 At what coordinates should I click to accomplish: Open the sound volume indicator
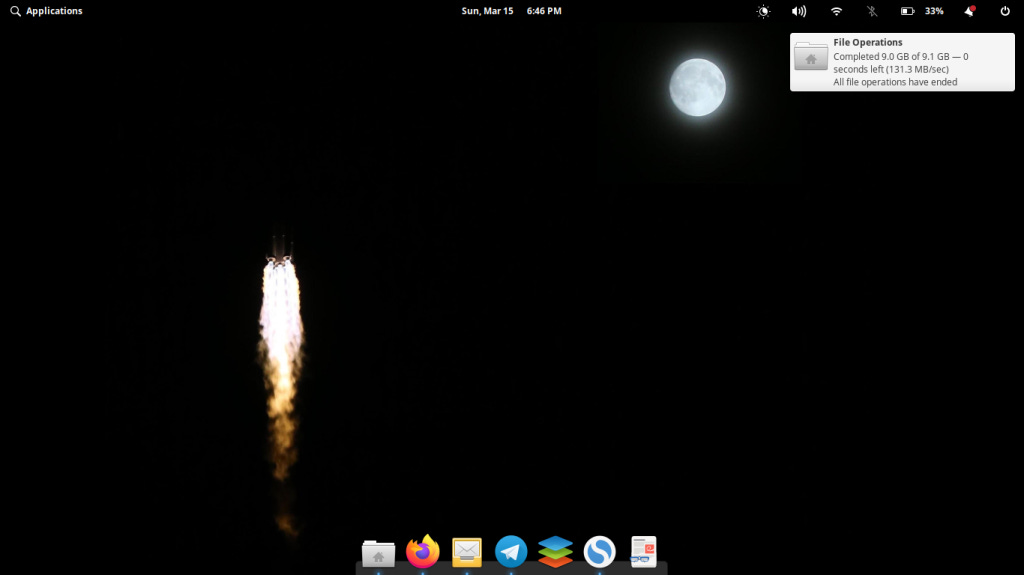coord(799,11)
